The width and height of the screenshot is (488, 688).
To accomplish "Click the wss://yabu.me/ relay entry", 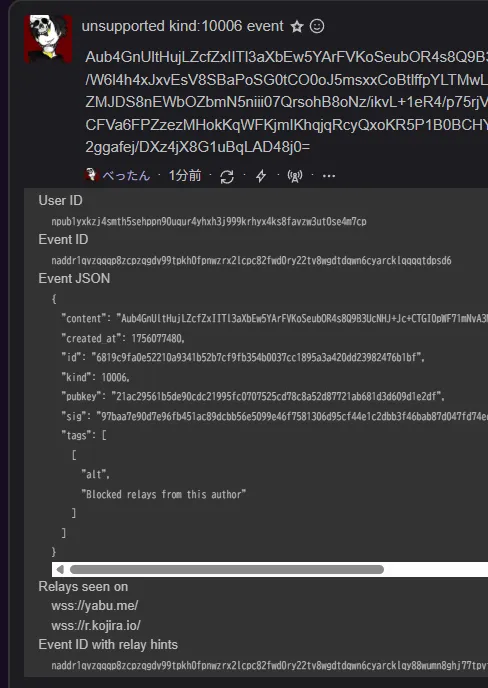I will (x=95, y=606).
